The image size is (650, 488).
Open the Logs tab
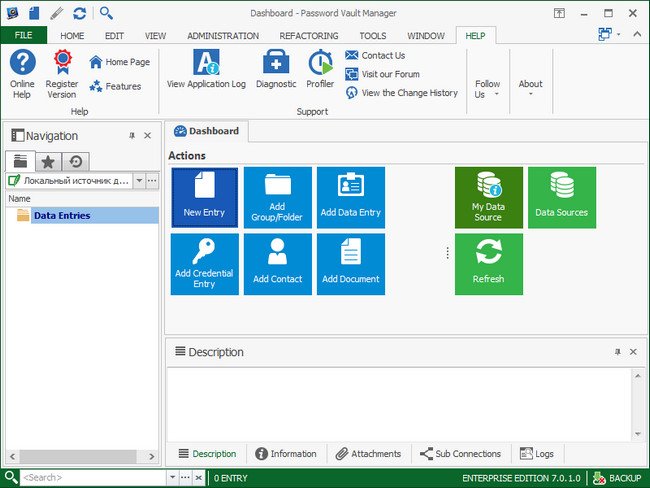point(536,454)
